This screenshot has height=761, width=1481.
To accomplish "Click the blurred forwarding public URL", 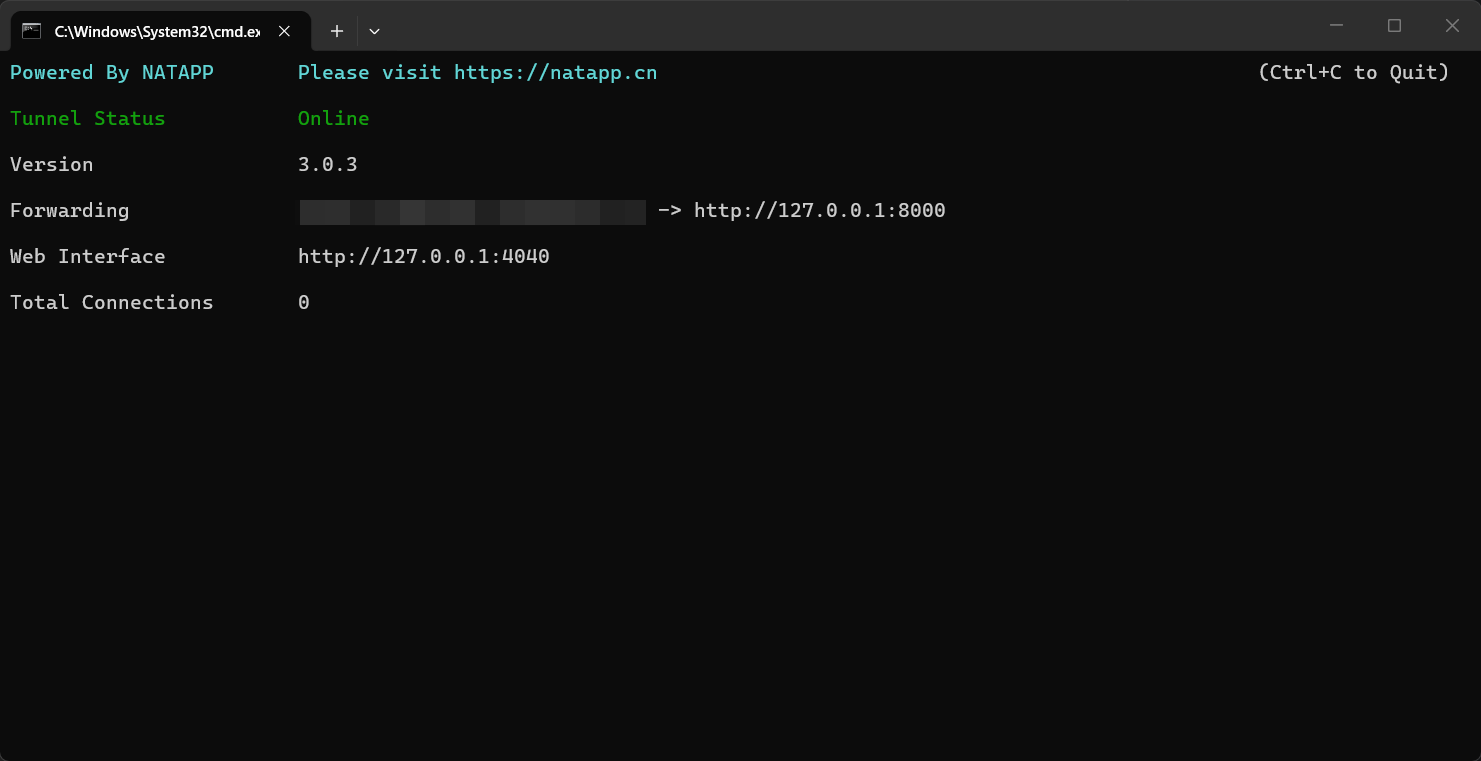I will point(472,211).
